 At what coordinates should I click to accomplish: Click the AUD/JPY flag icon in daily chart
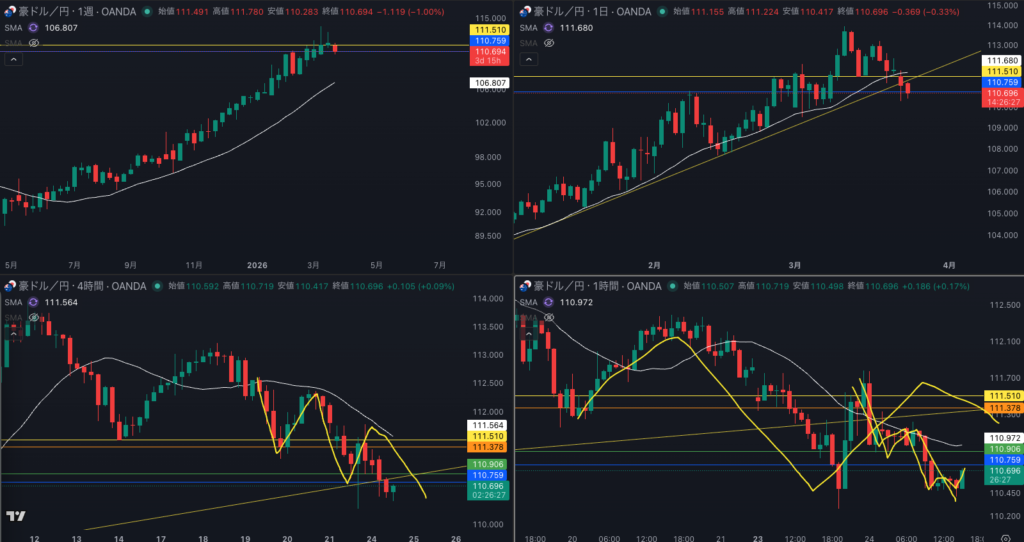(522, 11)
